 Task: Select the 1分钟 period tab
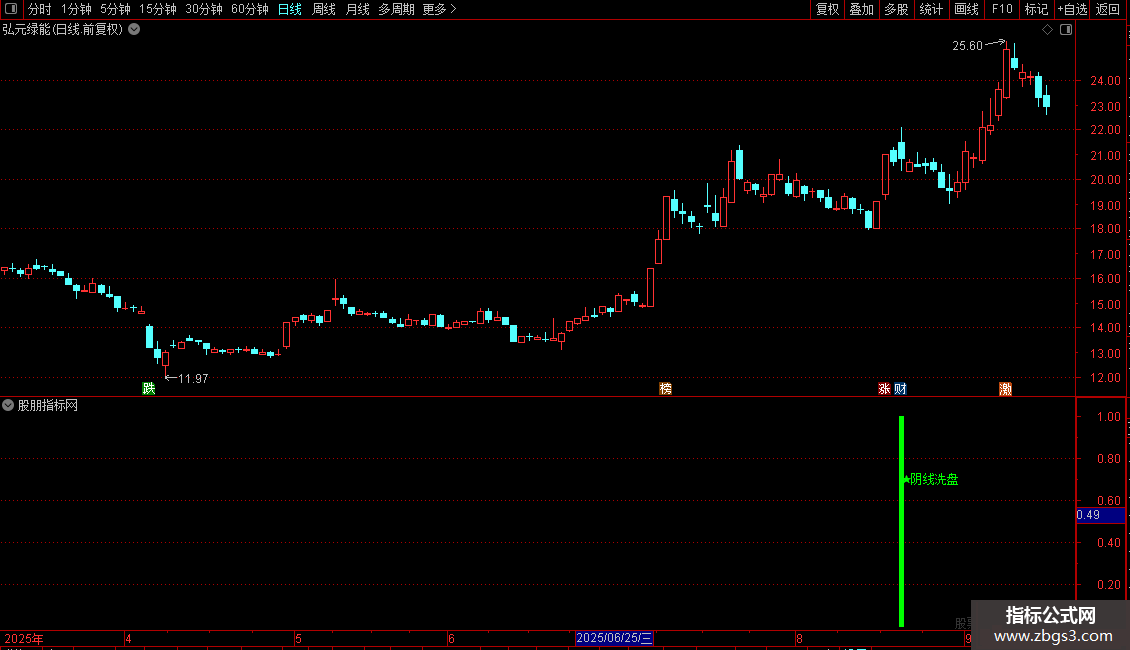76,9
